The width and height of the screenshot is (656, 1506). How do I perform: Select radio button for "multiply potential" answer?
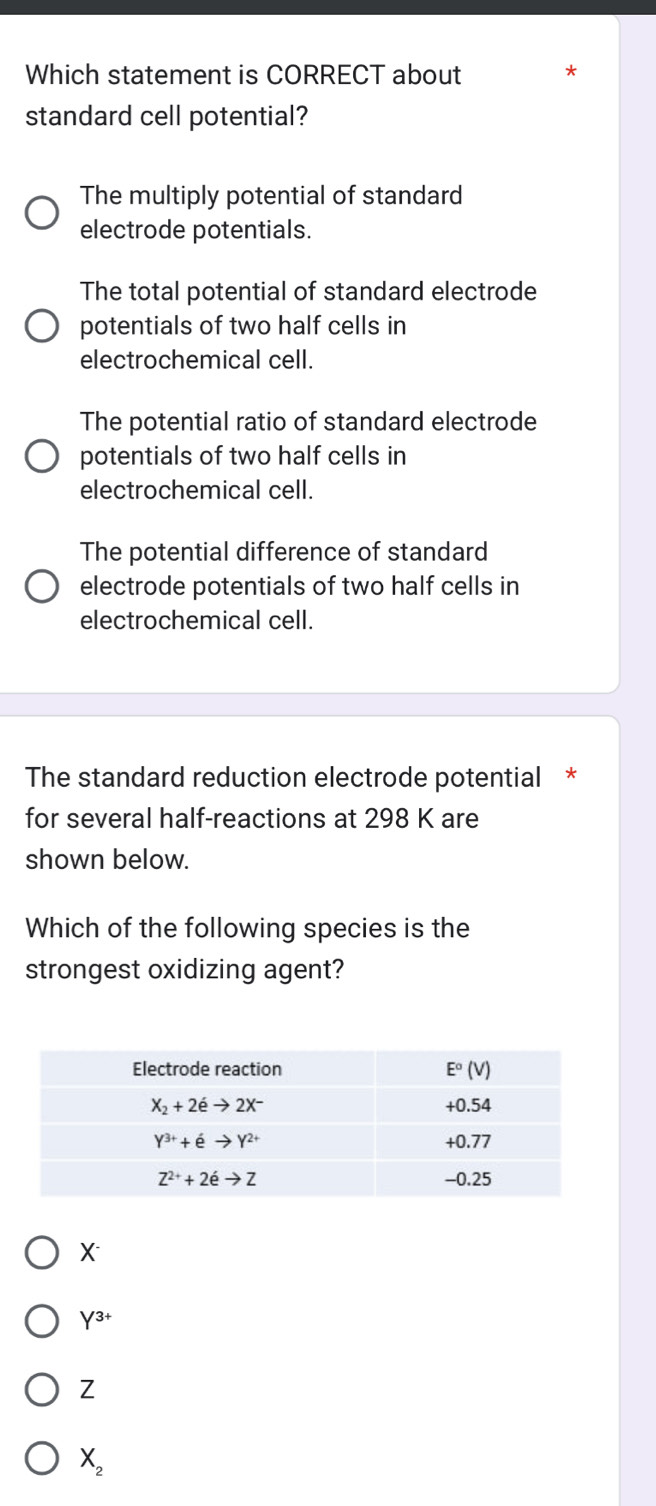(x=41, y=213)
